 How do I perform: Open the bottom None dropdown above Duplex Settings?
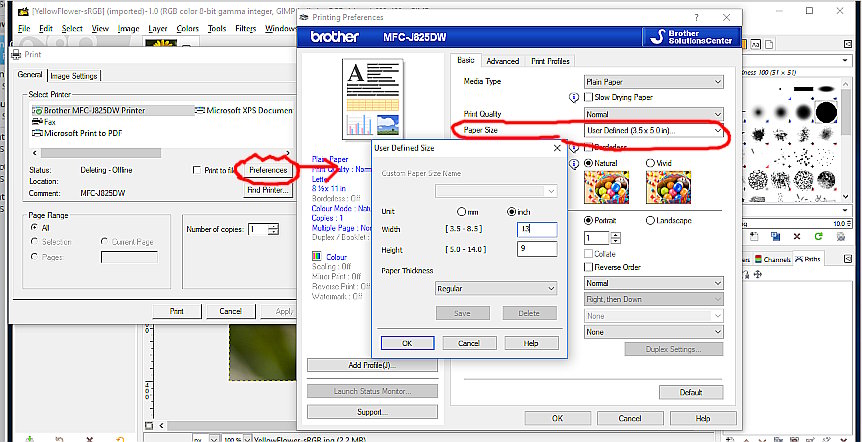coord(654,332)
